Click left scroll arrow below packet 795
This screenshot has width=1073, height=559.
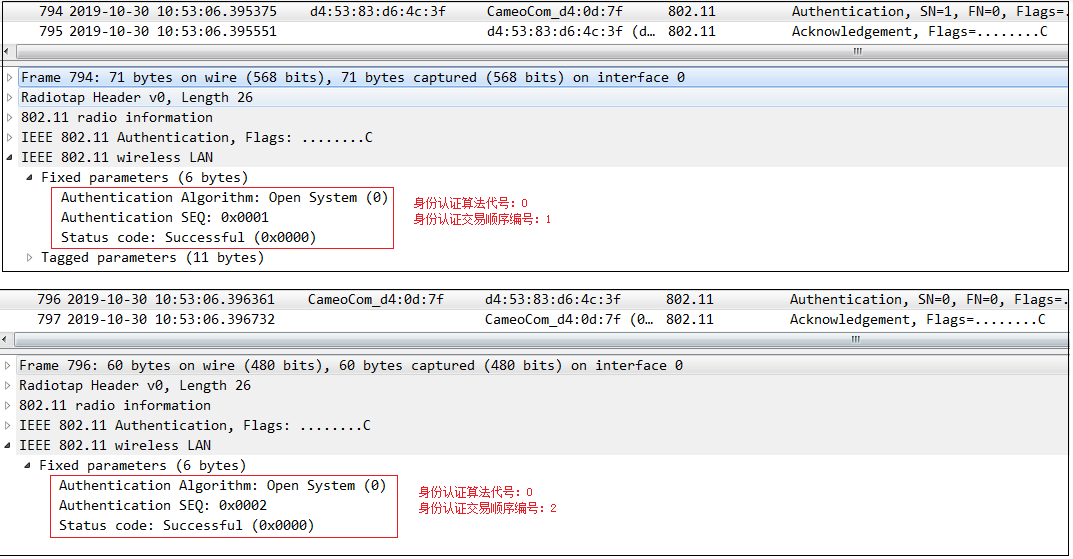pos(8,51)
